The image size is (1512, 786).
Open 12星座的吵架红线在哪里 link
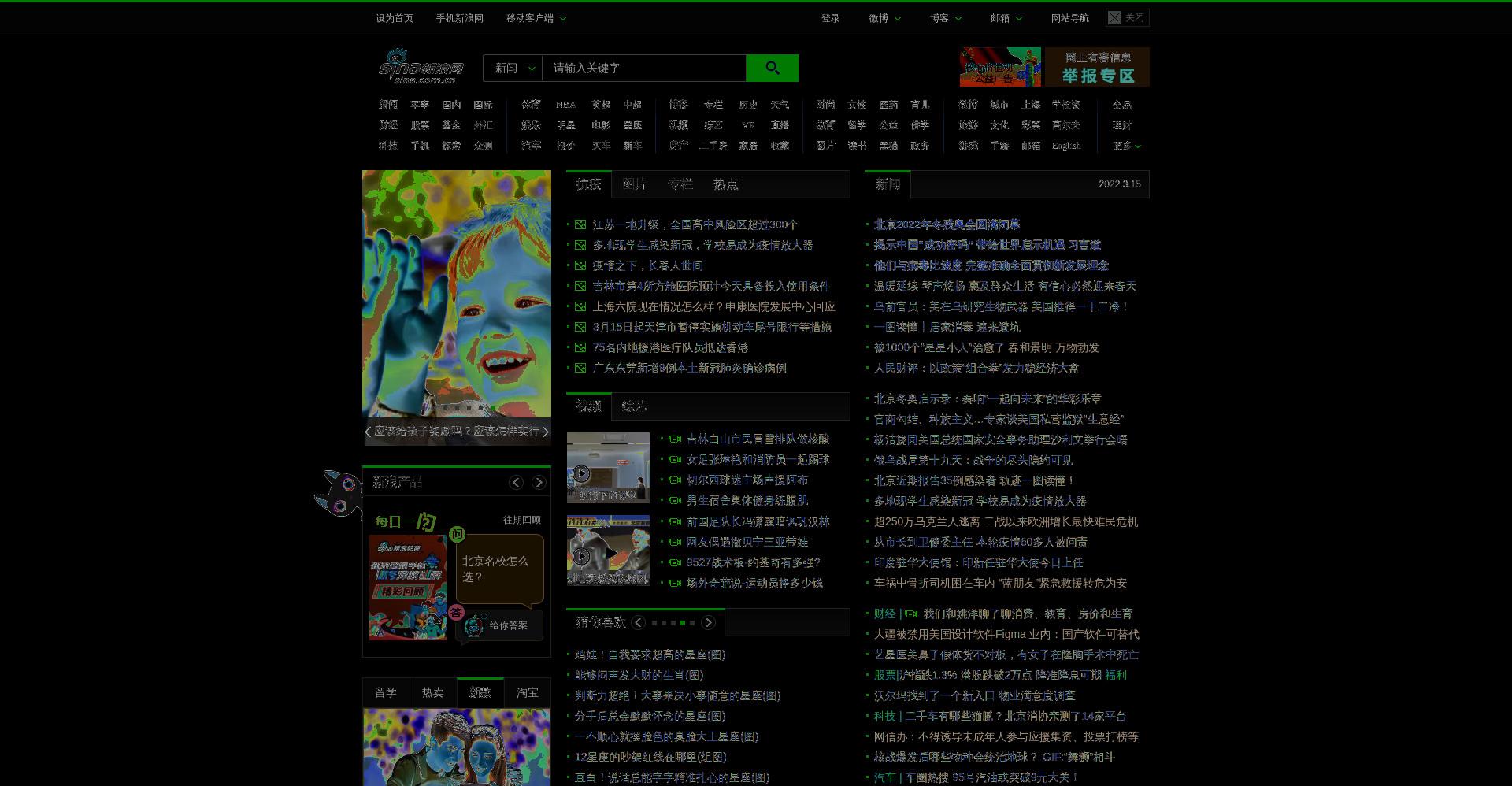(x=650, y=757)
